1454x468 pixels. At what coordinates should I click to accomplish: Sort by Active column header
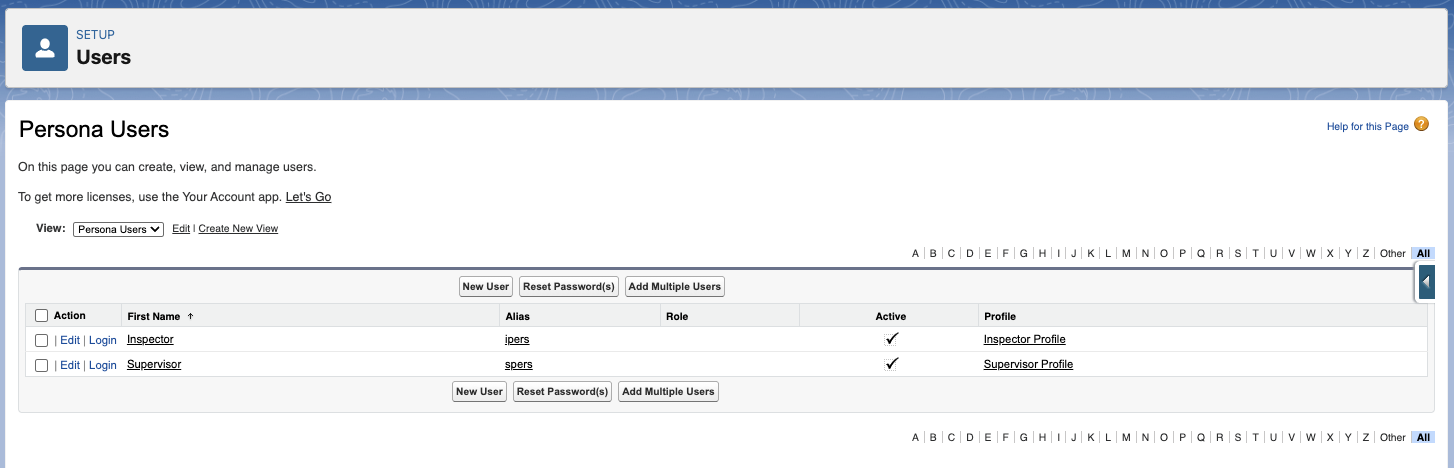[x=890, y=316]
